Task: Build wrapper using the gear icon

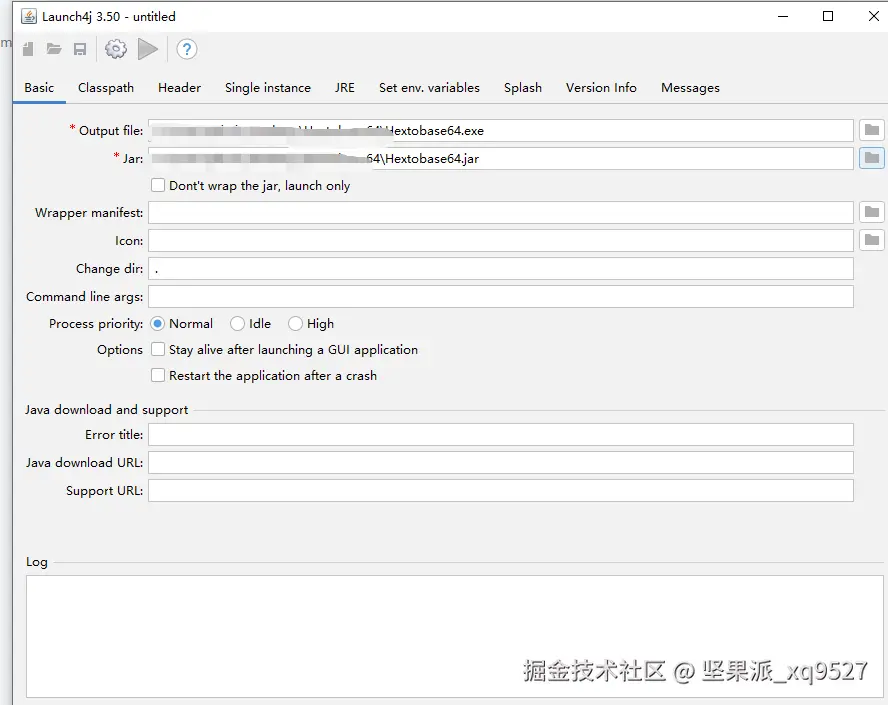Action: (116, 49)
